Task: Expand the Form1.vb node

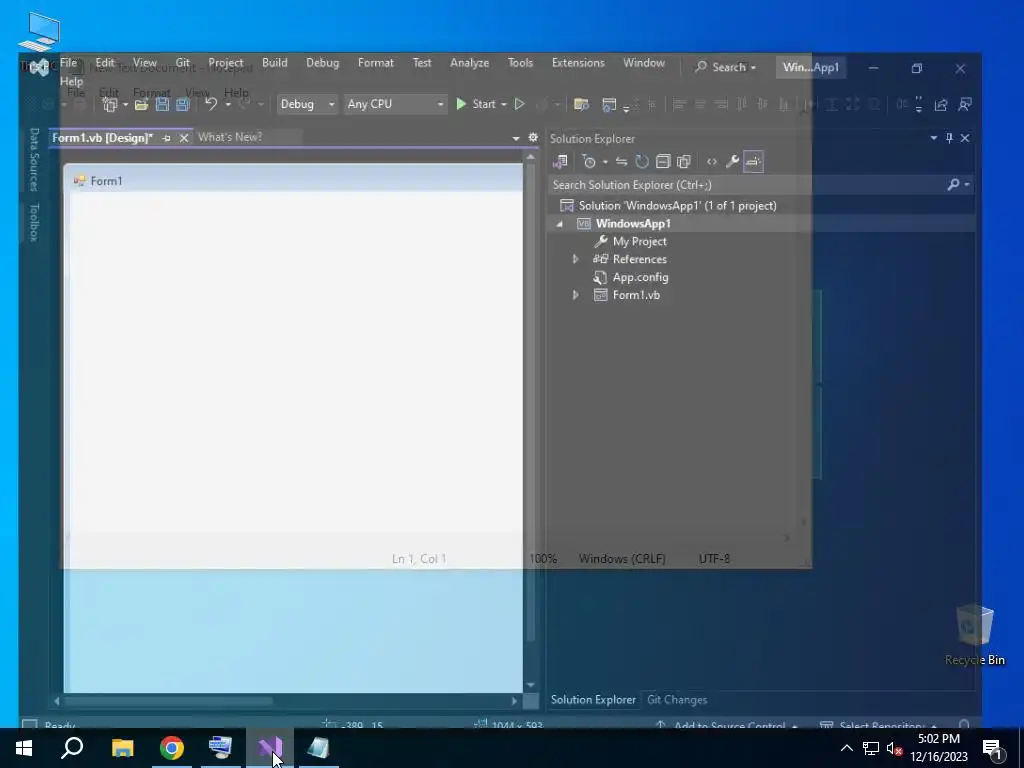Action: (575, 295)
